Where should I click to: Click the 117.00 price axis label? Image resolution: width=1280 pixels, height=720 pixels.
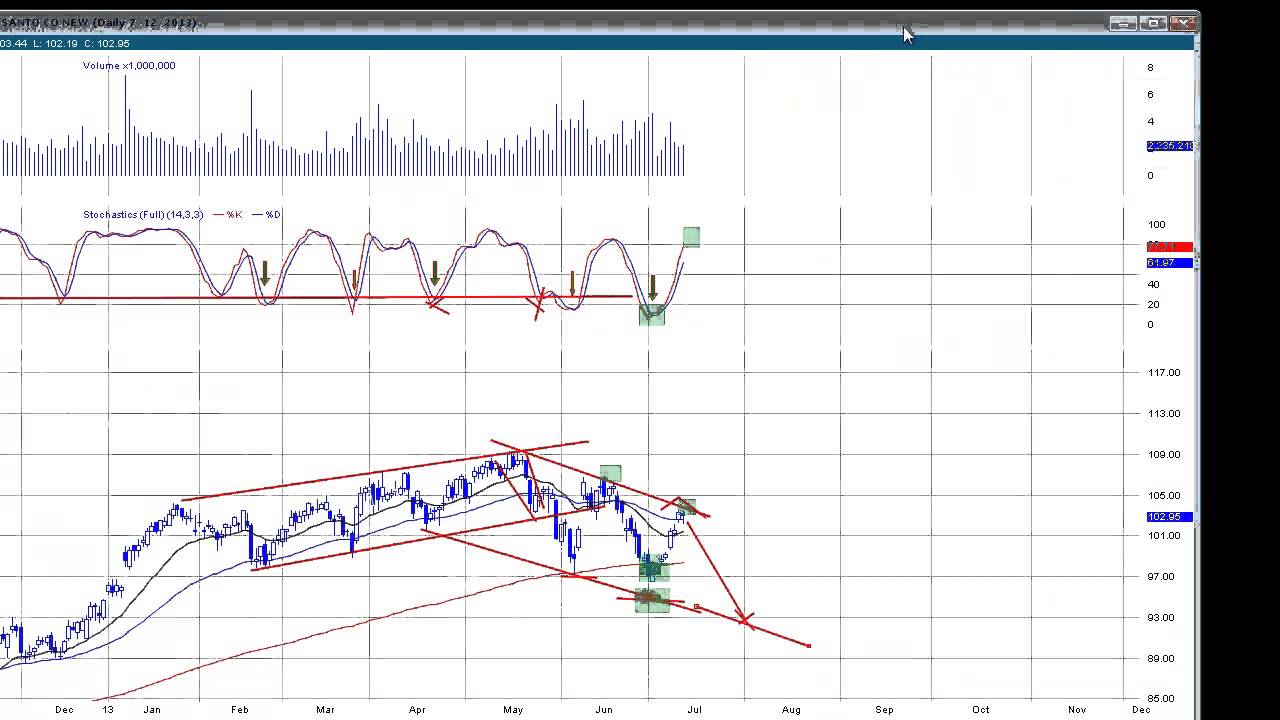(1164, 373)
